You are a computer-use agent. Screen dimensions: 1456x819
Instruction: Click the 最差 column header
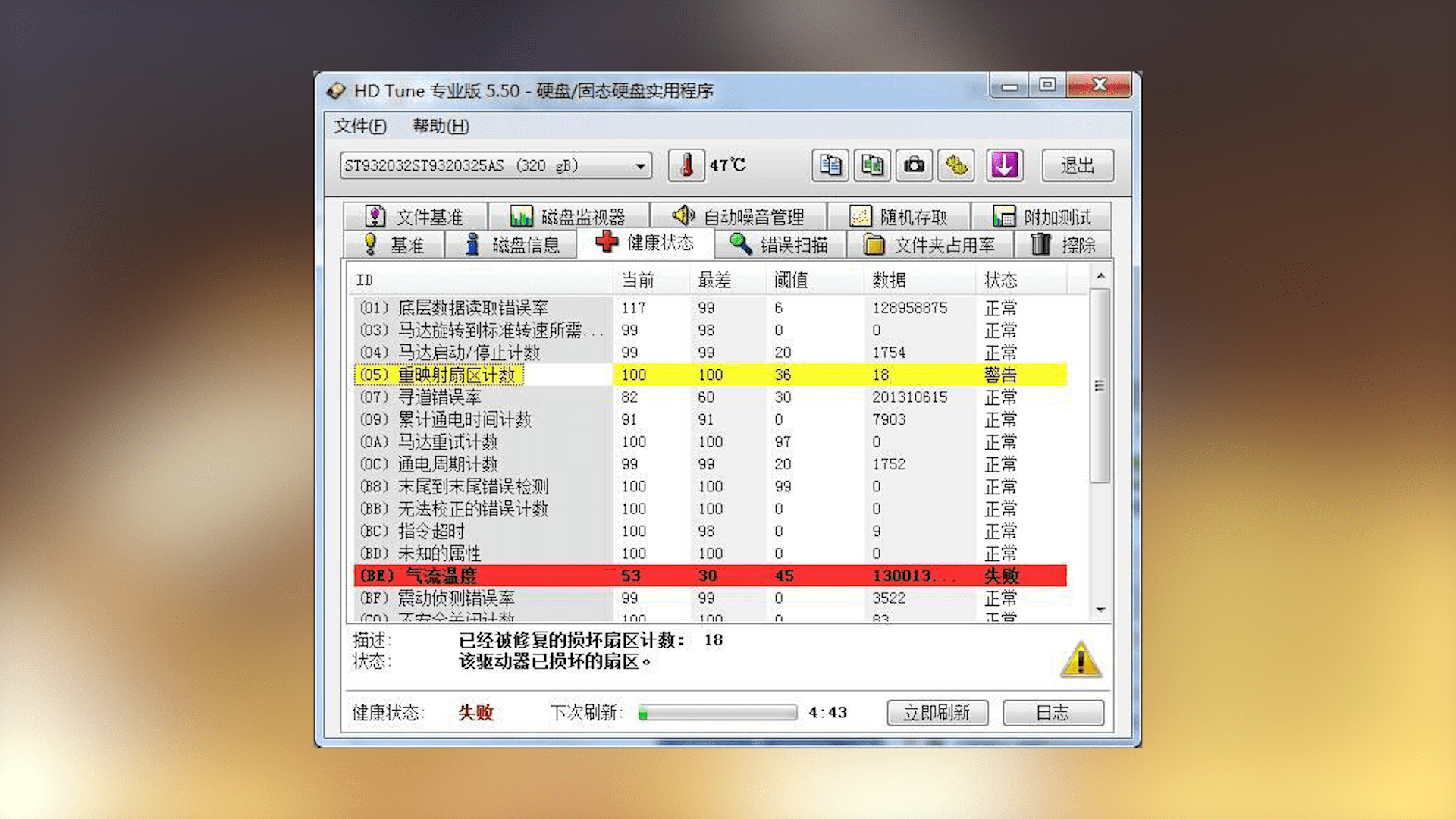pyautogui.click(x=728, y=280)
